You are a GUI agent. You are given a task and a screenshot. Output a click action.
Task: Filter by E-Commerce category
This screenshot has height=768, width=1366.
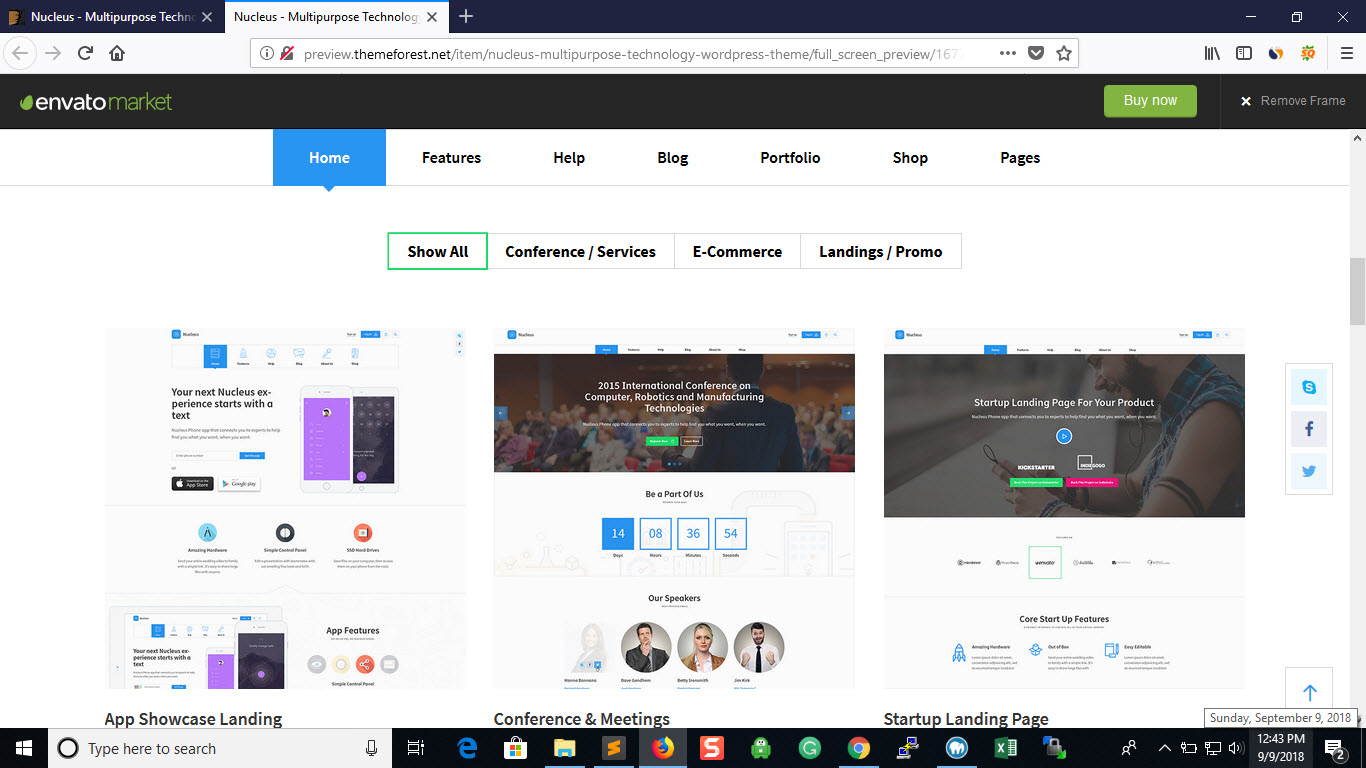737,251
